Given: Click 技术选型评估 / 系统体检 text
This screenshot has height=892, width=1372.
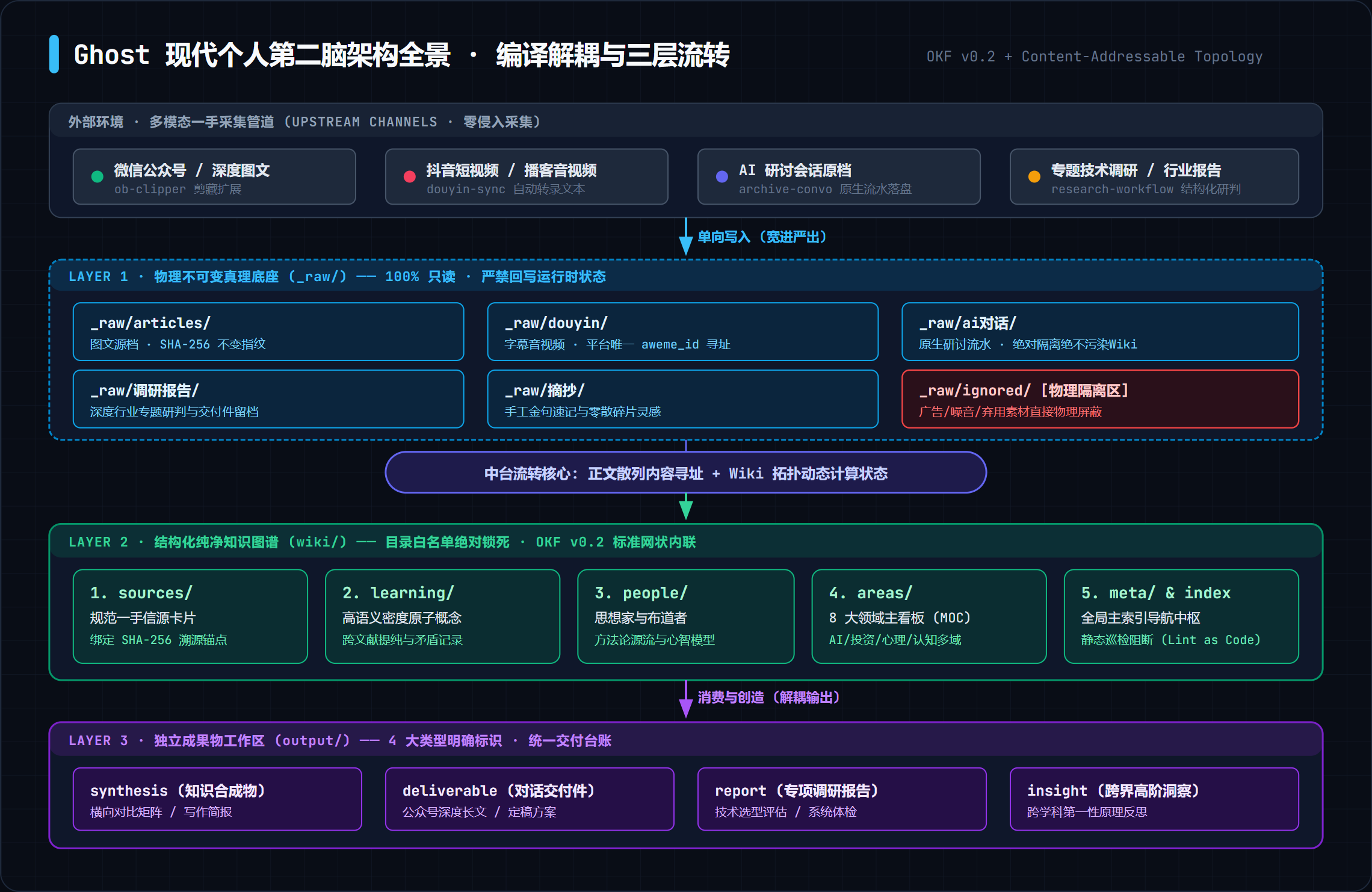Looking at the screenshot, I should (786, 812).
